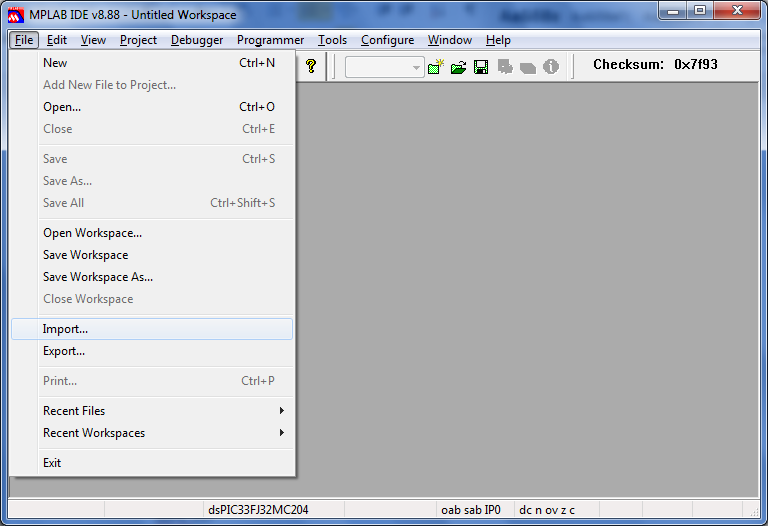Click the Save Workspace floppy disk icon

pos(481,67)
